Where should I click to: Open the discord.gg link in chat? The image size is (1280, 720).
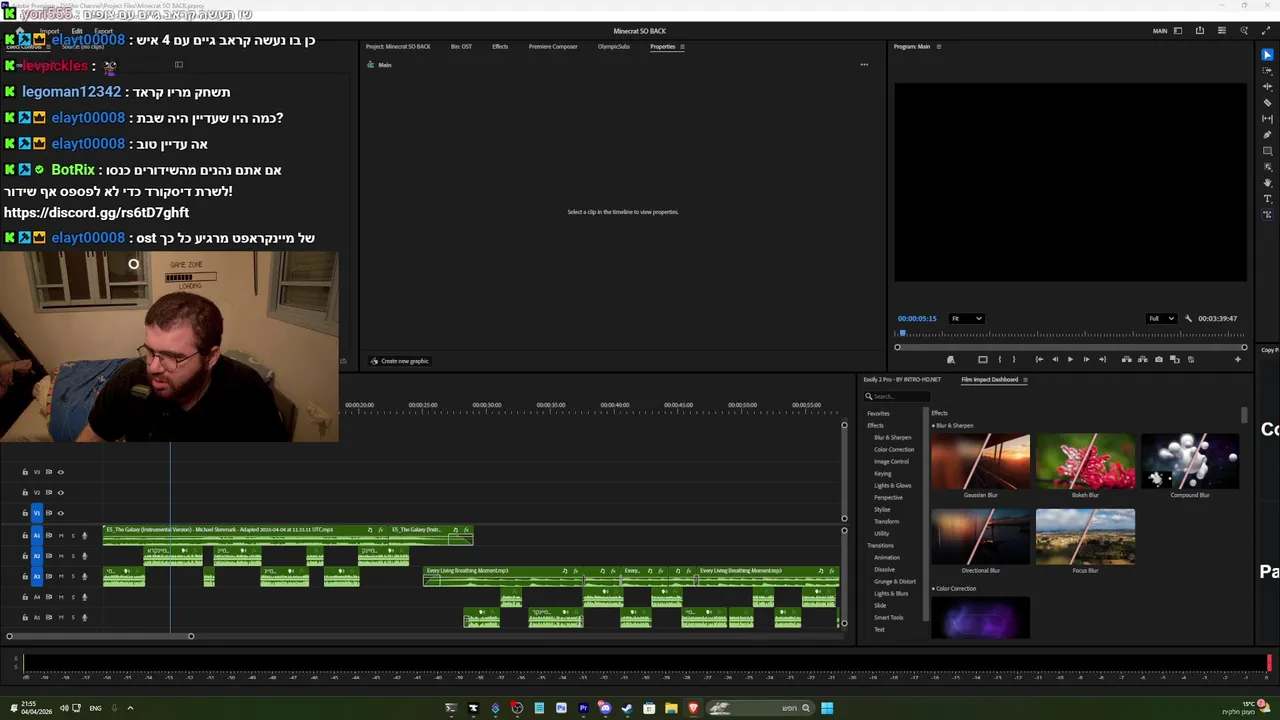pos(96,212)
